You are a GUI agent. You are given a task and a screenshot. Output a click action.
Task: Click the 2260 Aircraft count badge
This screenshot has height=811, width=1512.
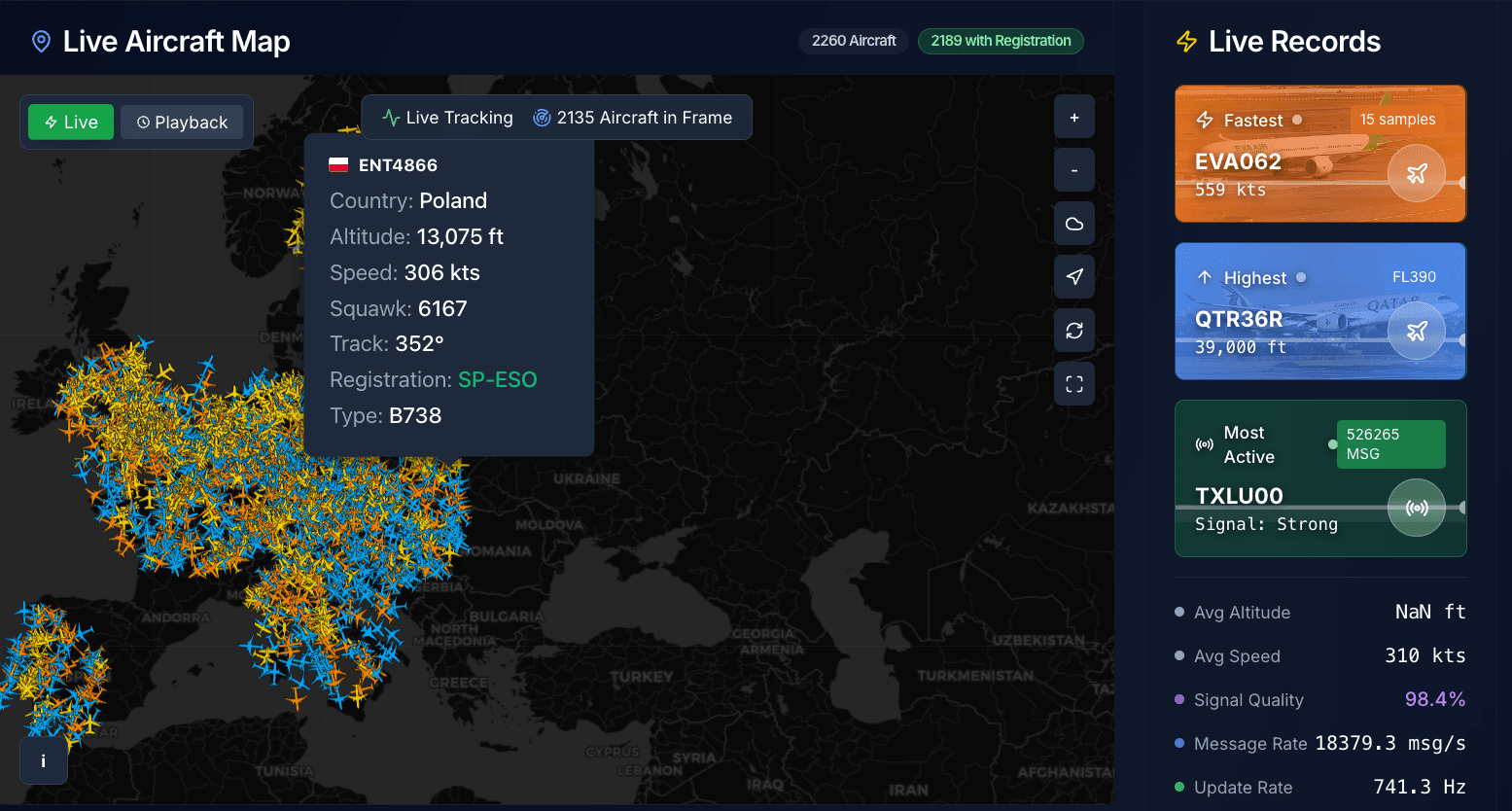[x=853, y=41]
